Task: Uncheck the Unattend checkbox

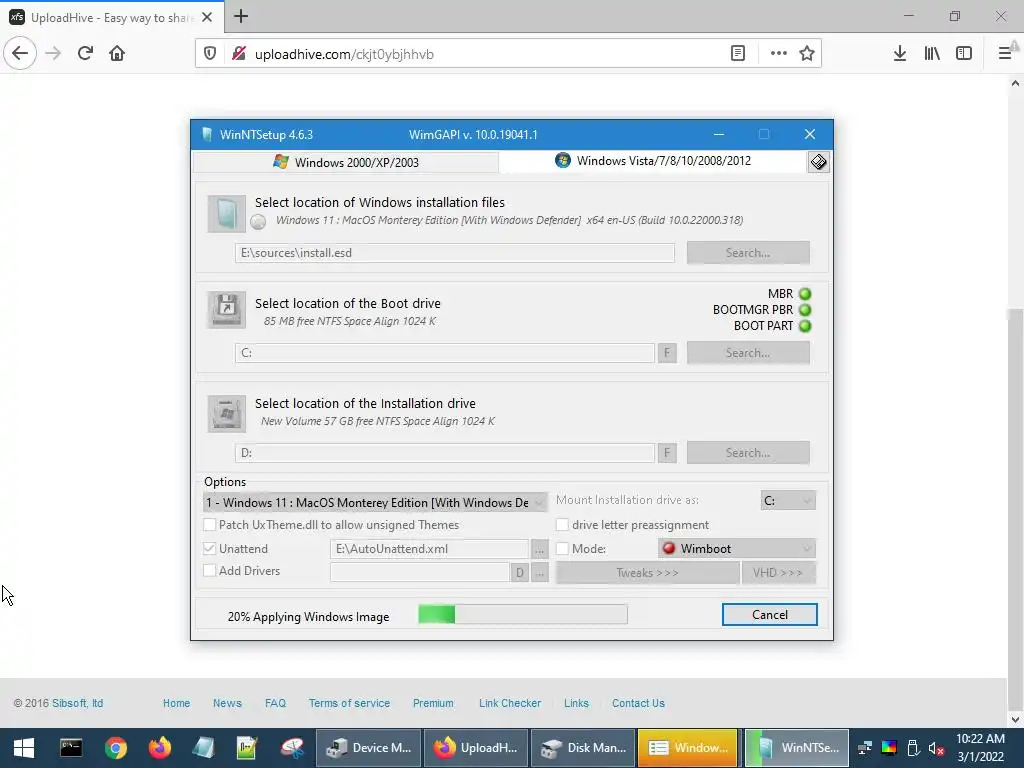Action: pyautogui.click(x=210, y=549)
